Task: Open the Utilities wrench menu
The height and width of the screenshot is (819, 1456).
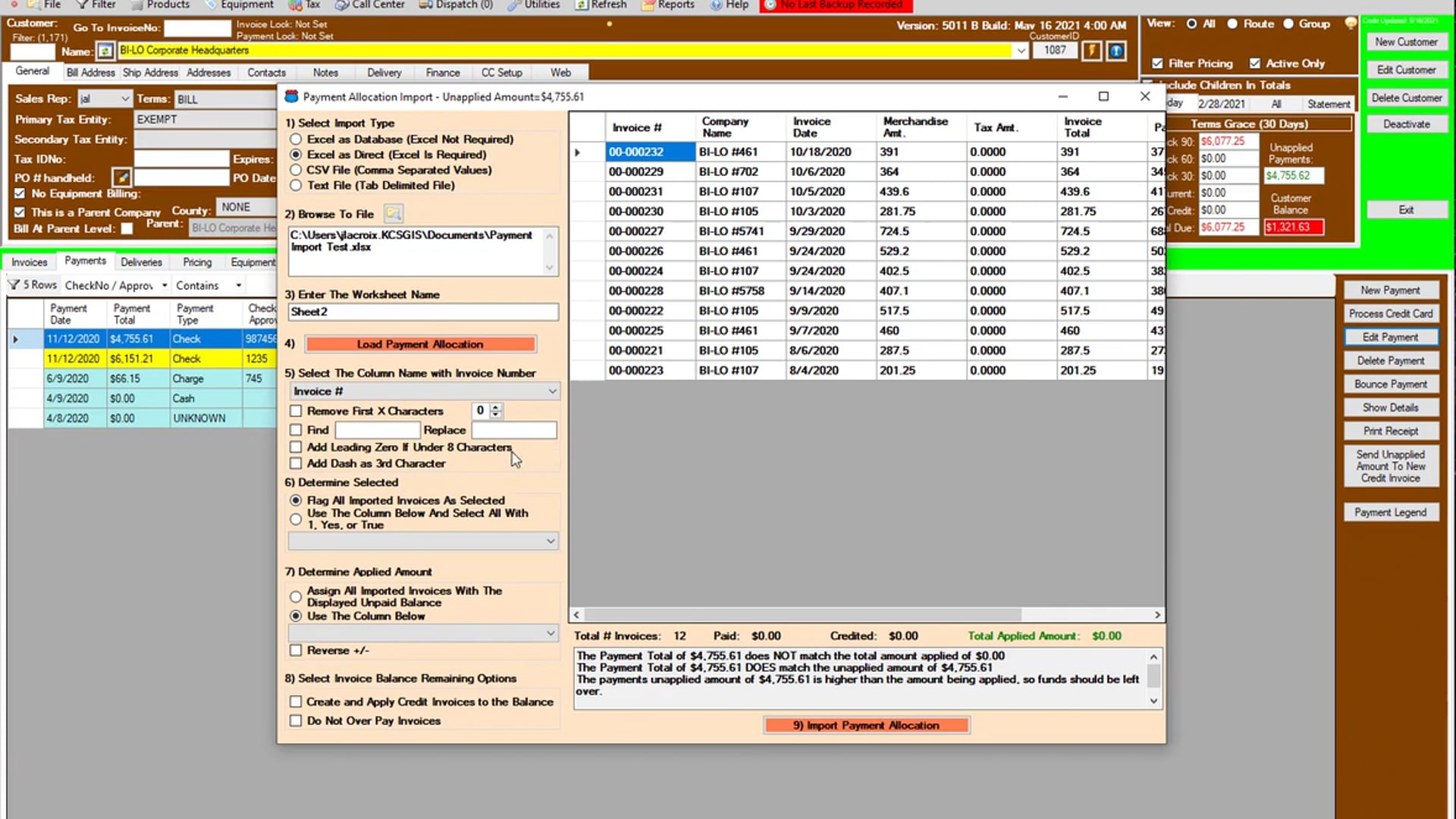Action: coord(534,5)
